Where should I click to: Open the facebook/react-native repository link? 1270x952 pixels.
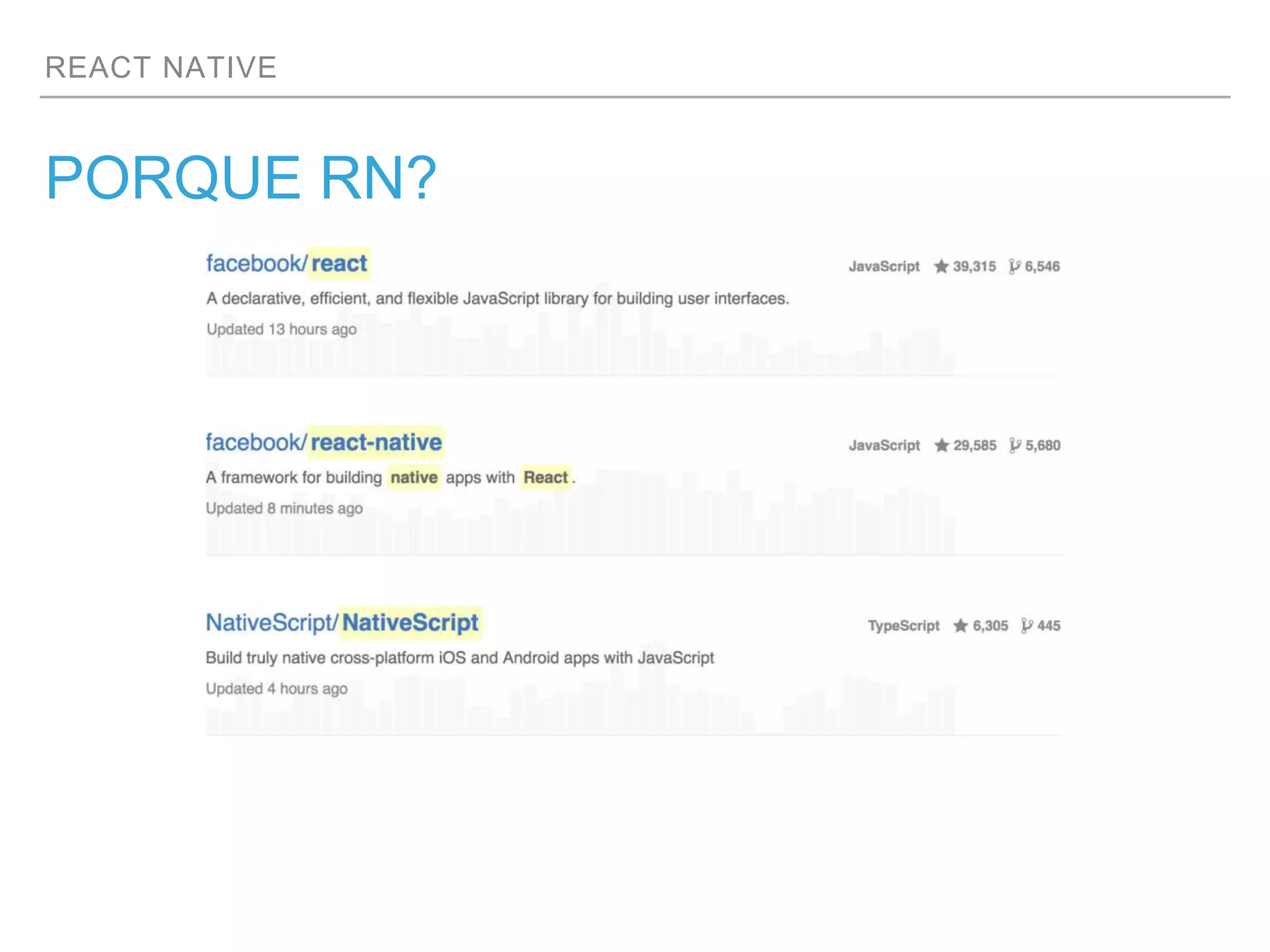324,443
